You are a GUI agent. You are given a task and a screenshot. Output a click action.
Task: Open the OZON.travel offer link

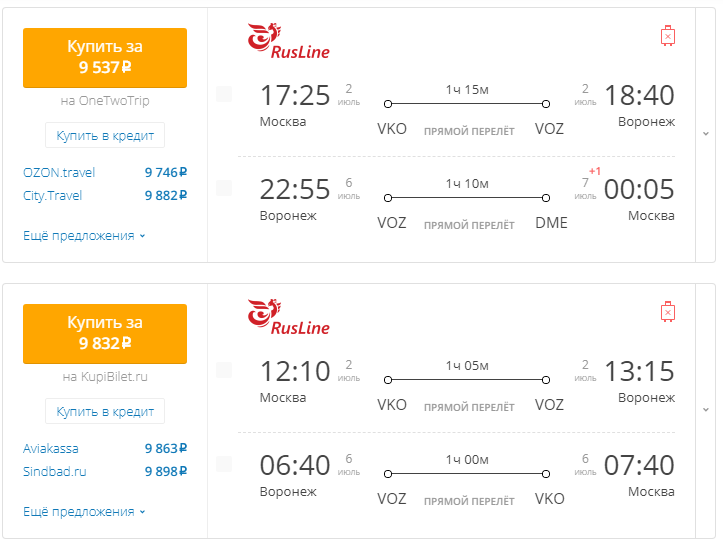(59, 172)
